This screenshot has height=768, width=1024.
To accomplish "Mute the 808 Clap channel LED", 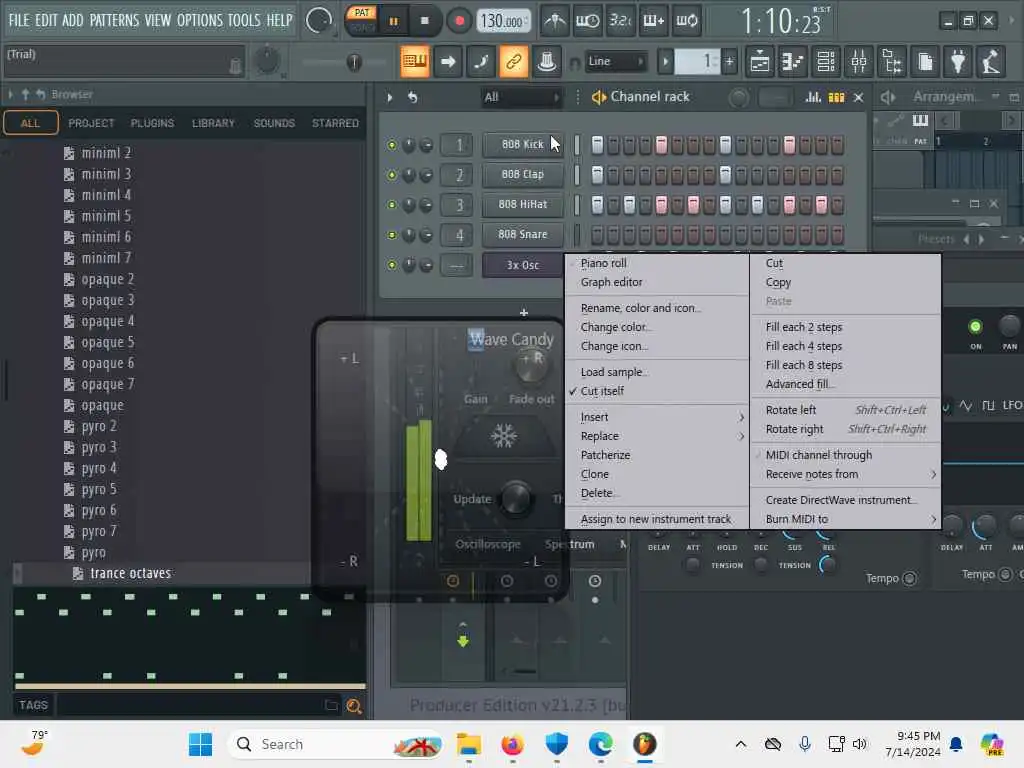I will (x=391, y=175).
